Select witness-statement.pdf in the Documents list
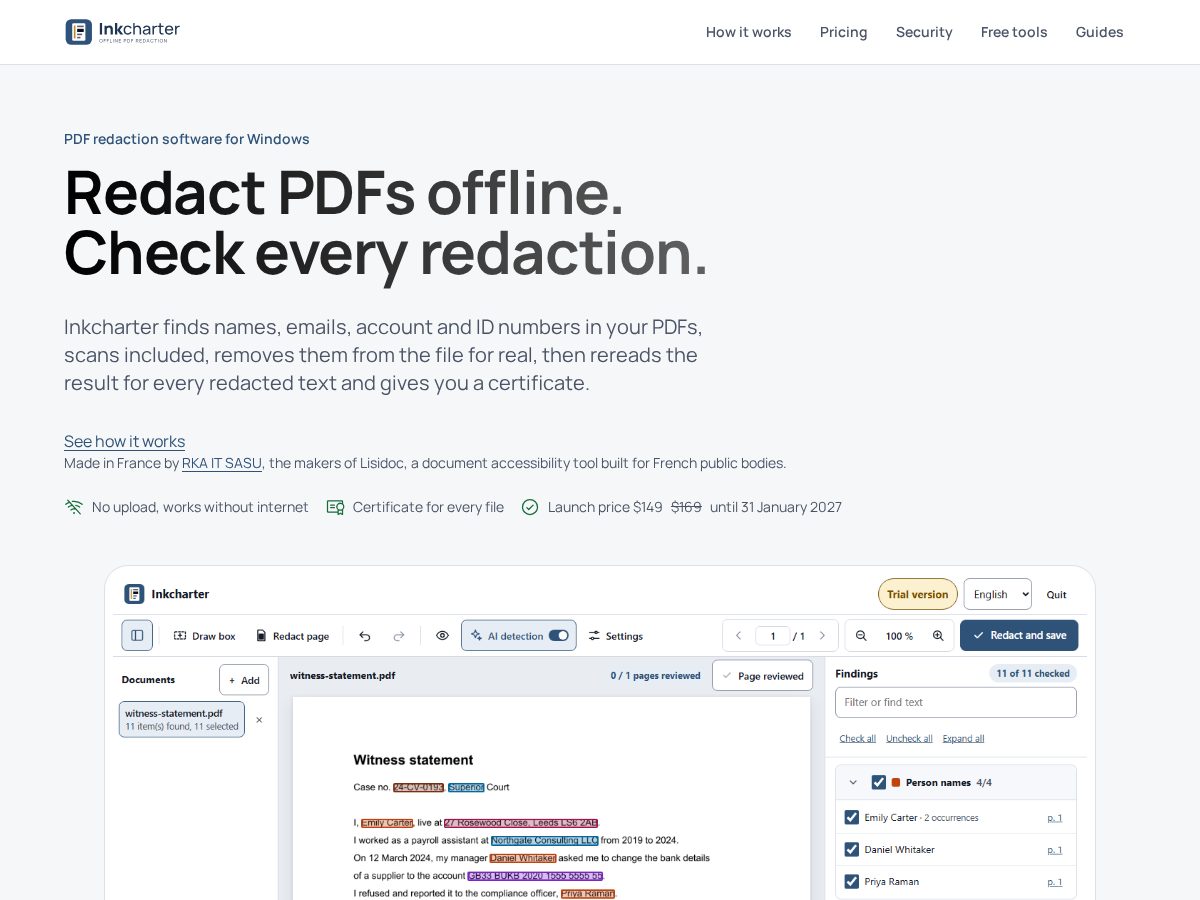The width and height of the screenshot is (1200, 900). pos(182,719)
